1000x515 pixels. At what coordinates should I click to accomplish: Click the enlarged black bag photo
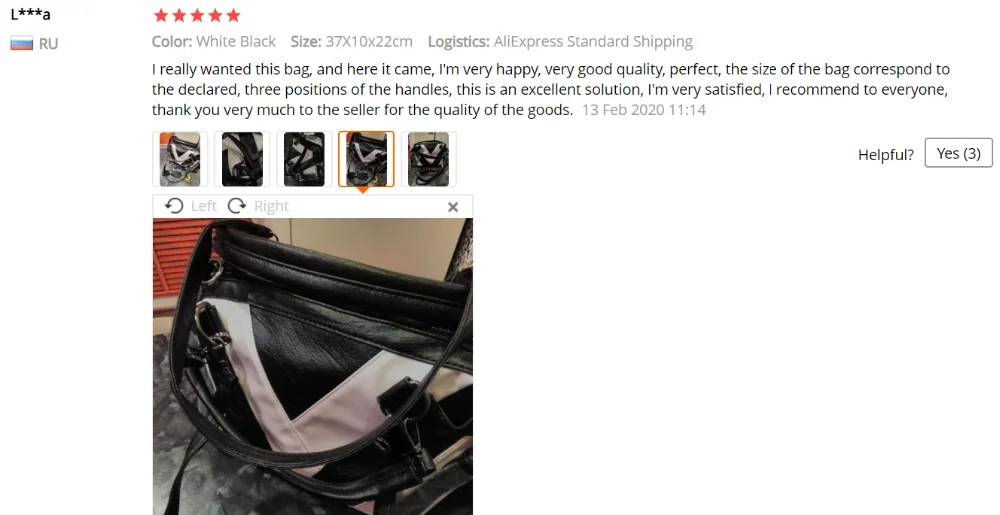pyautogui.click(x=312, y=366)
